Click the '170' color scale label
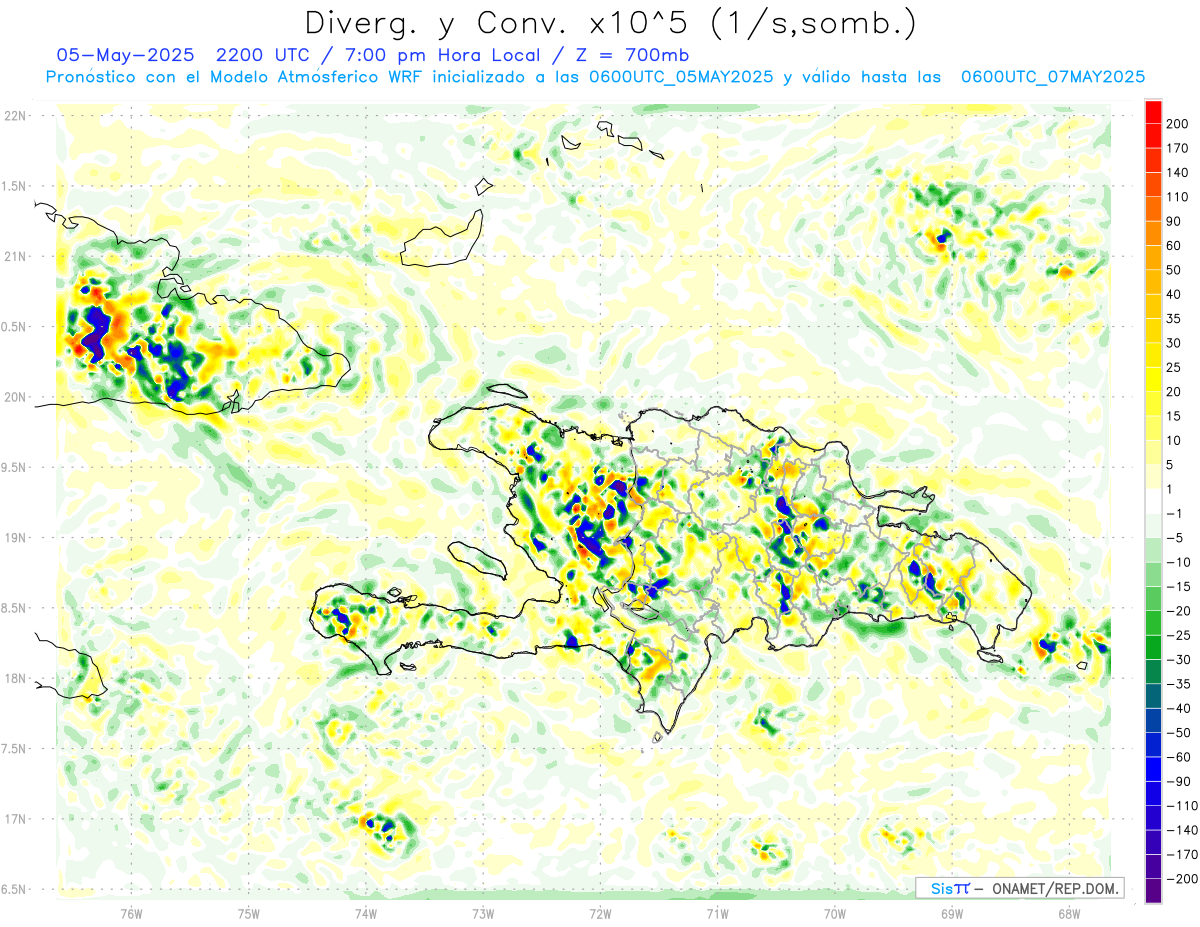Screen dimensions: 1200x927 1179,148
